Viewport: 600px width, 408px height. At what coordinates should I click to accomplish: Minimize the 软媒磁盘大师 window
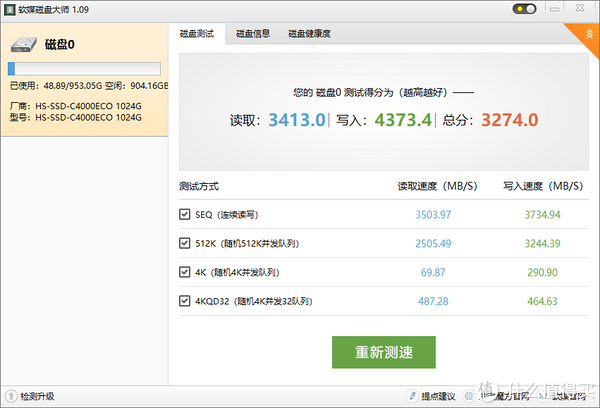point(554,9)
